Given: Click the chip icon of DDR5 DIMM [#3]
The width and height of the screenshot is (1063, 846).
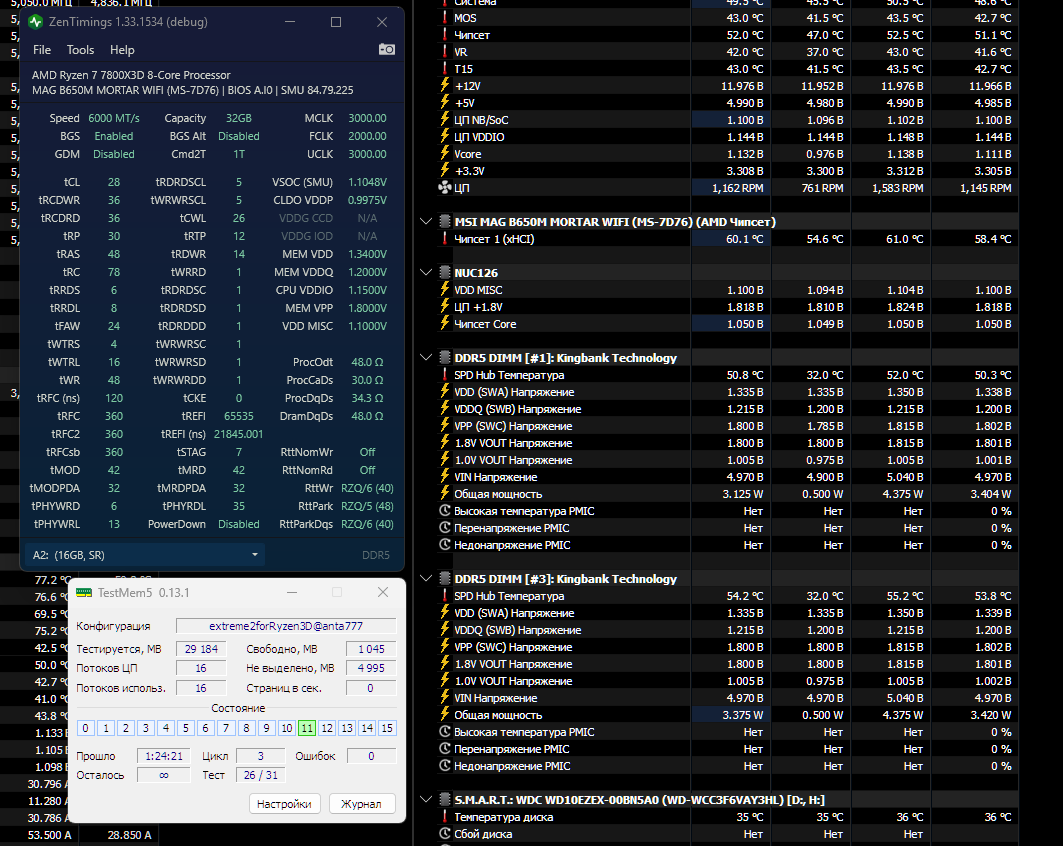Looking at the screenshot, I should [445, 578].
